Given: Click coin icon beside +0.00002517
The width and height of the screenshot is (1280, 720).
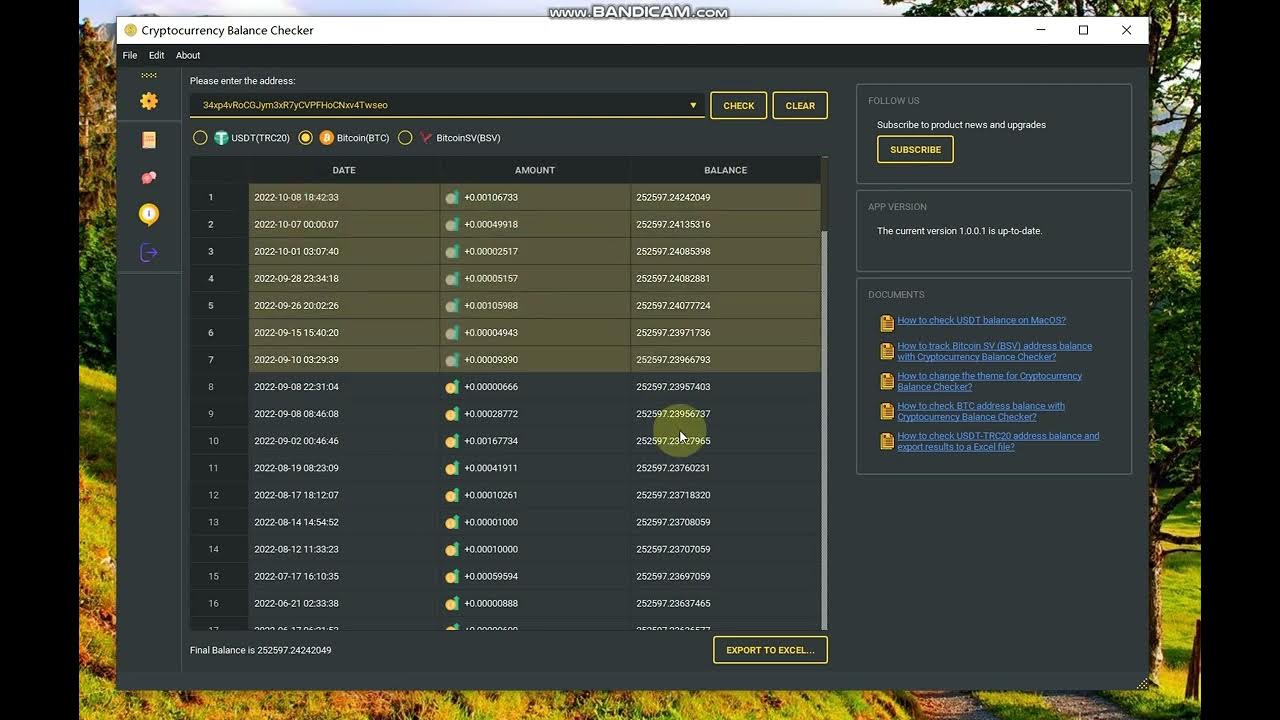Looking at the screenshot, I should point(452,252).
